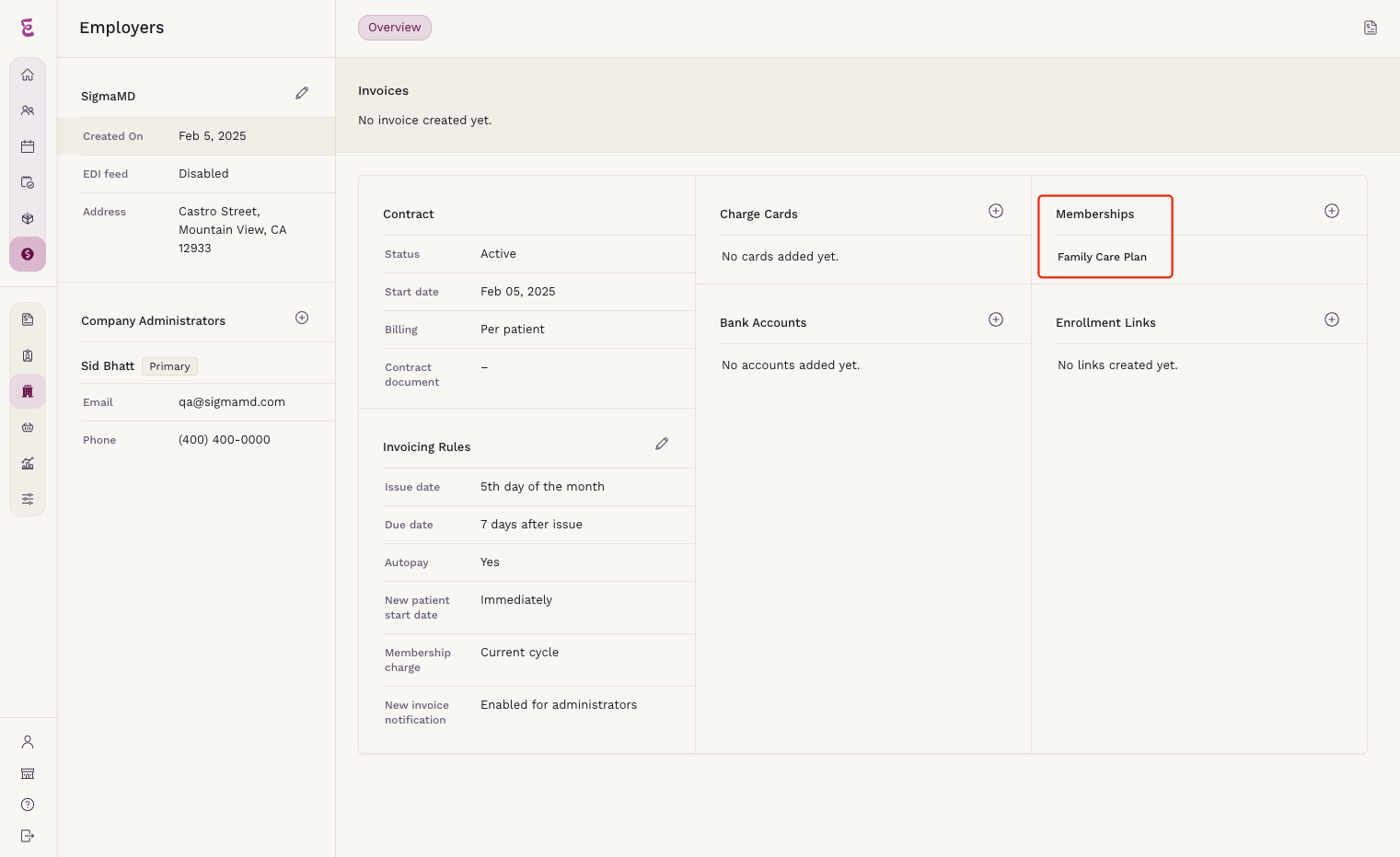Open the calendar sidebar icon
Viewport: 1400px width, 857px height.
click(28, 146)
